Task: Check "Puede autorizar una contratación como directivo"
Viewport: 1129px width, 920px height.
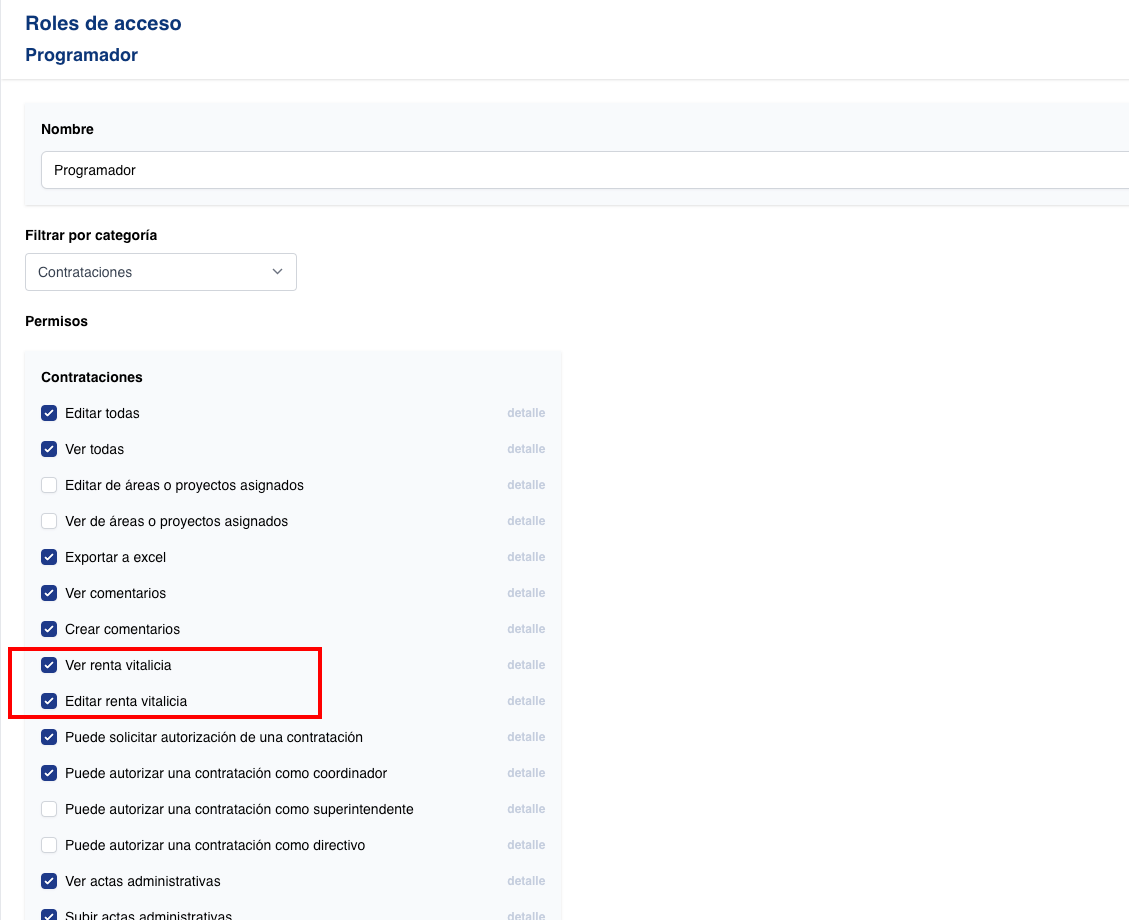Action: 49,845
